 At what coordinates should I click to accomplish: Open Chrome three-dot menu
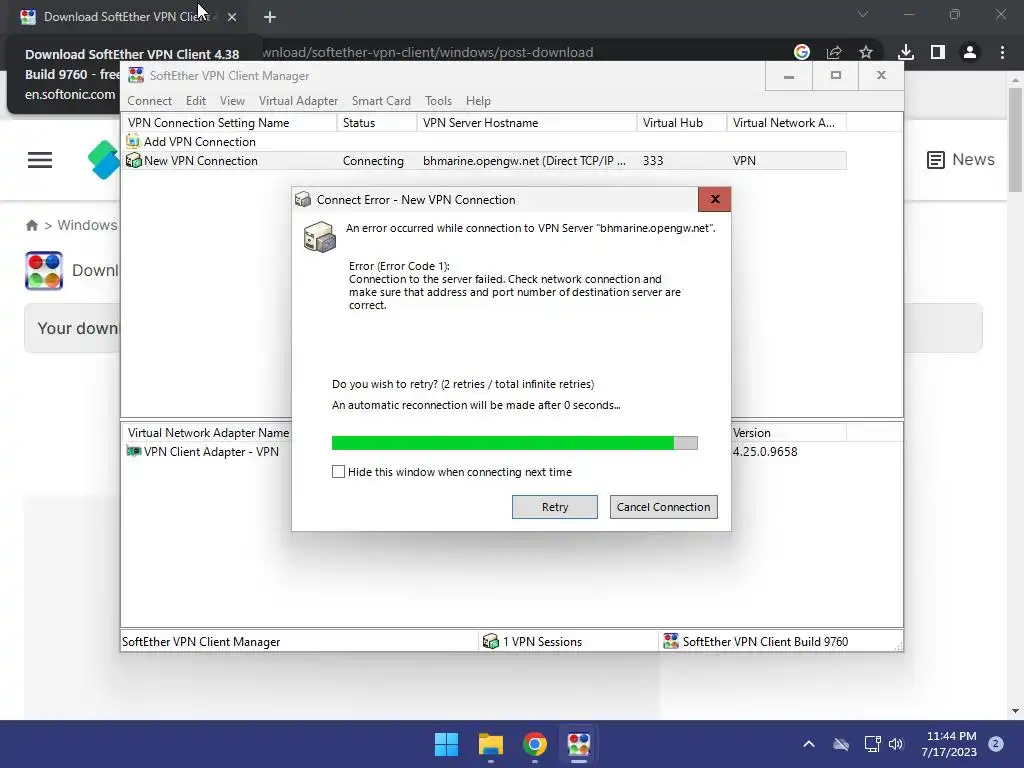(1002, 52)
